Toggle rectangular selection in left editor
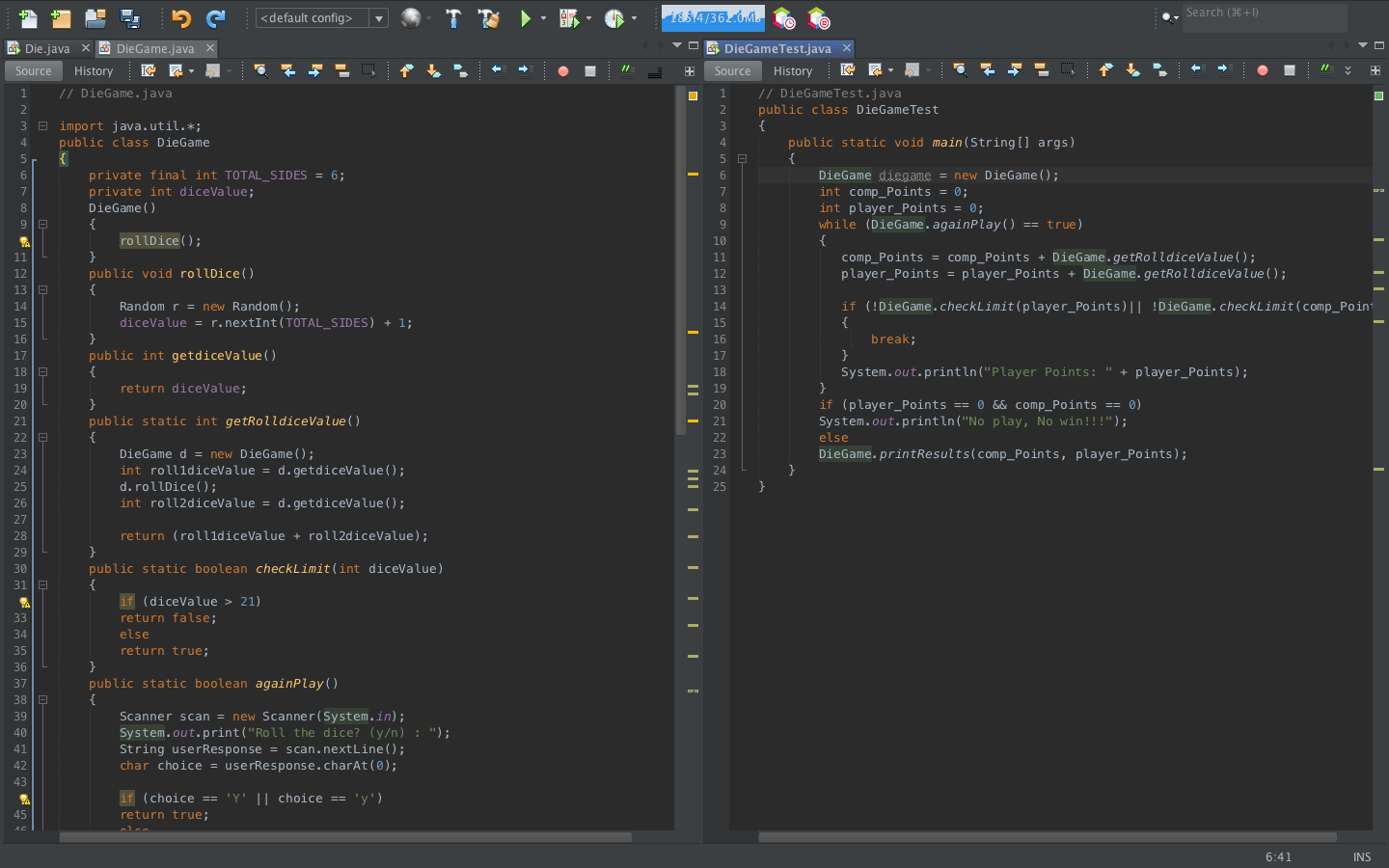 (x=368, y=70)
